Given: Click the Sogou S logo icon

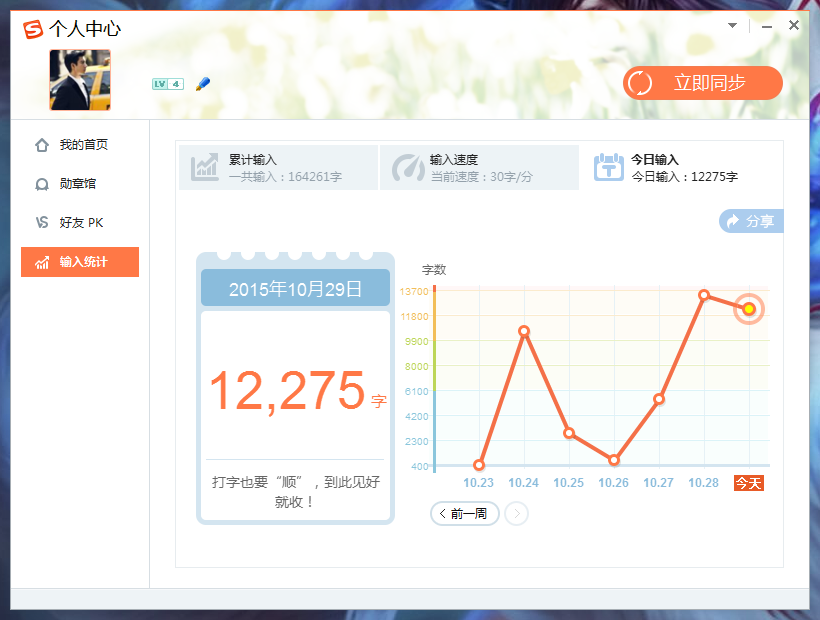Looking at the screenshot, I should click(x=33, y=29).
